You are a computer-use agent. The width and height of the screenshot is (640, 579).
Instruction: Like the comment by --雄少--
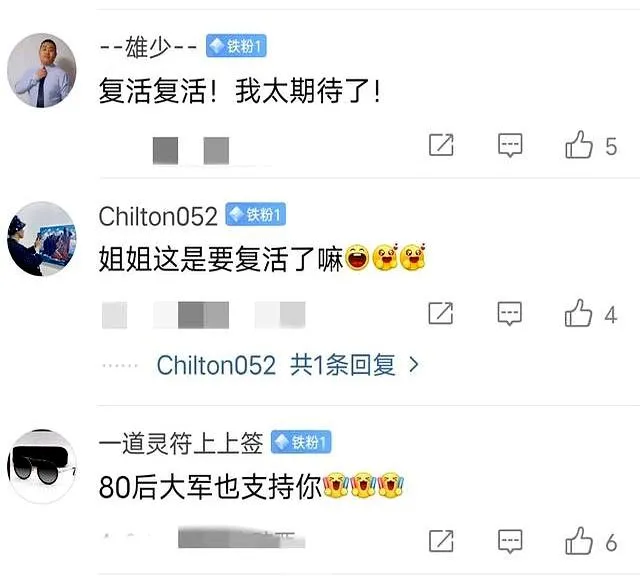point(579,145)
